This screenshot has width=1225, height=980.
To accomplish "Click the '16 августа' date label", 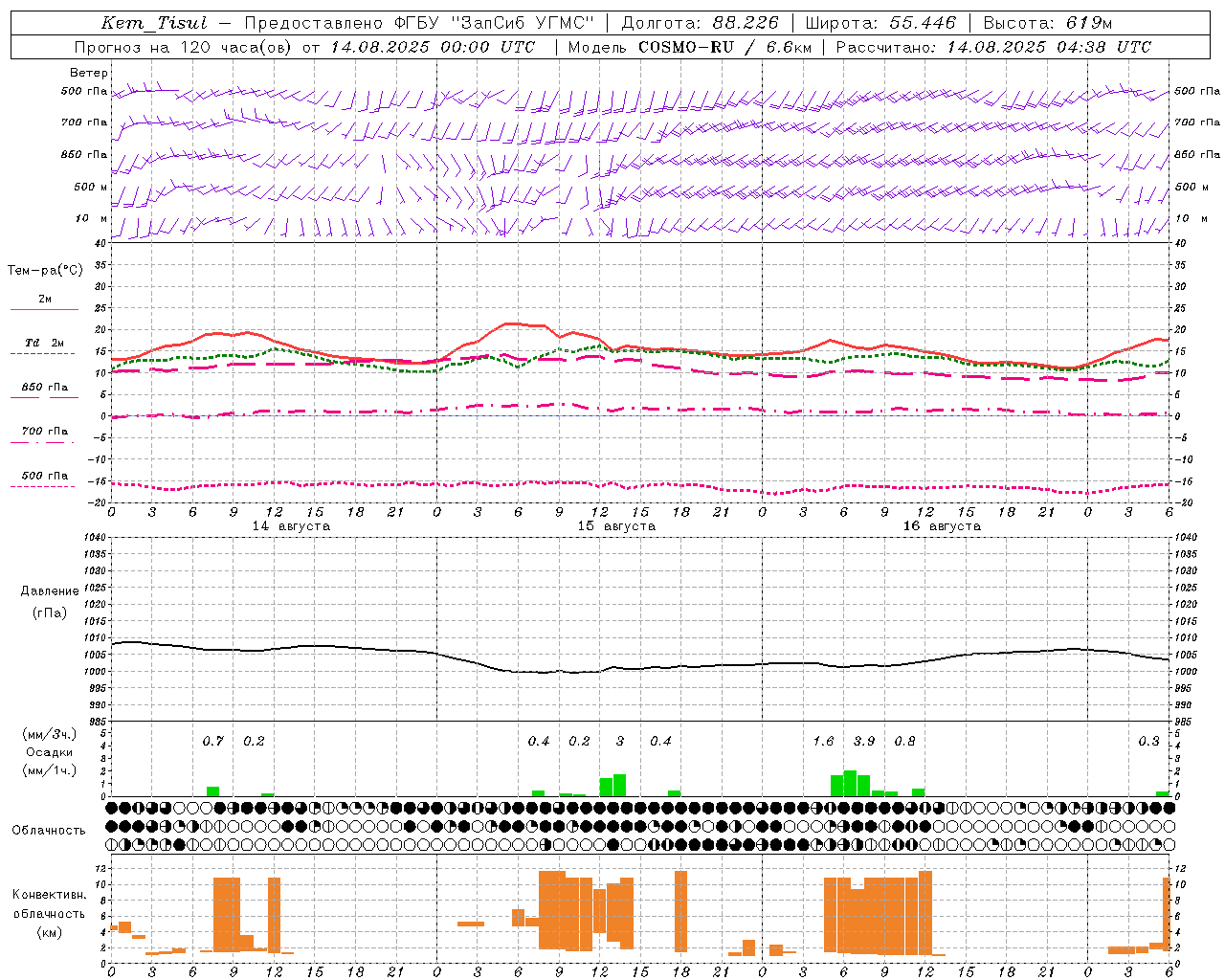I will (x=942, y=526).
